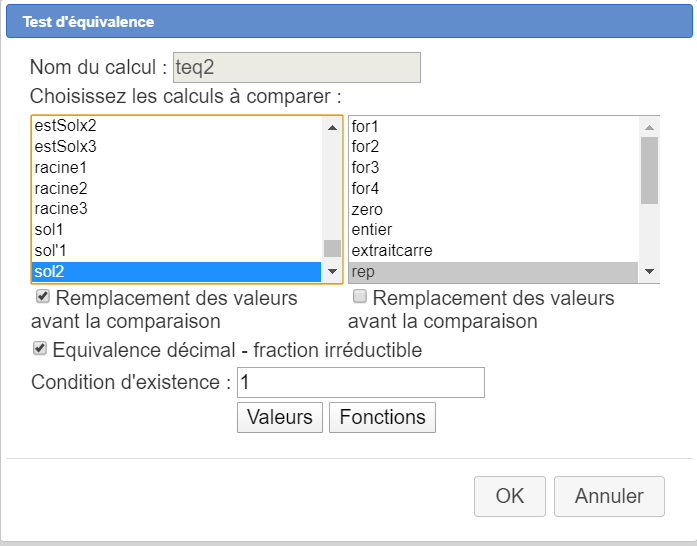697x546 pixels.
Task: Pick sol2 in the left list
Action: [x=51, y=271]
